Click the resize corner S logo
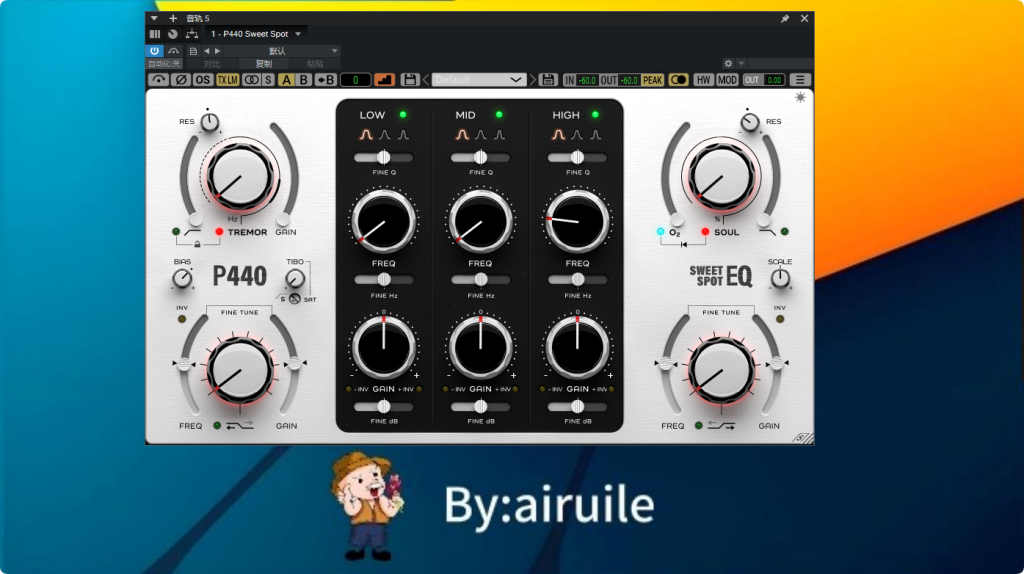Image resolution: width=1024 pixels, height=574 pixels. coord(803,438)
